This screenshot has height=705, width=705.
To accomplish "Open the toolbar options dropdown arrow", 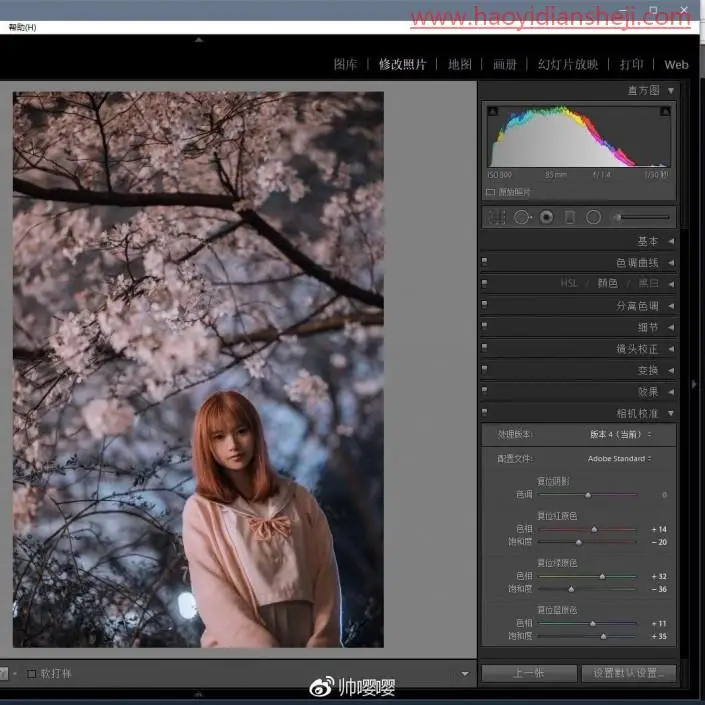I will pos(465,674).
